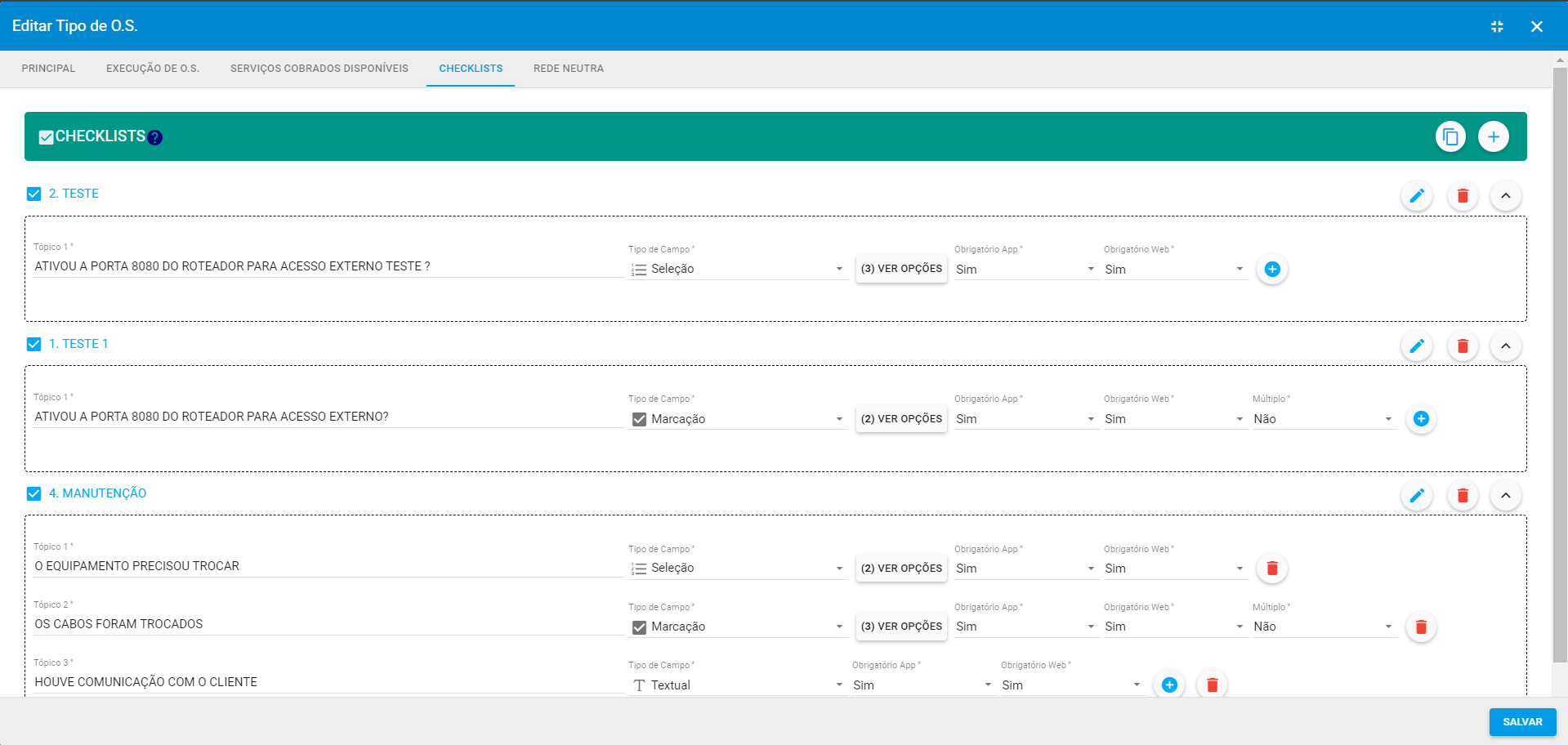Edit the 2. TESTE checklist with the pencil icon

coord(1417,195)
